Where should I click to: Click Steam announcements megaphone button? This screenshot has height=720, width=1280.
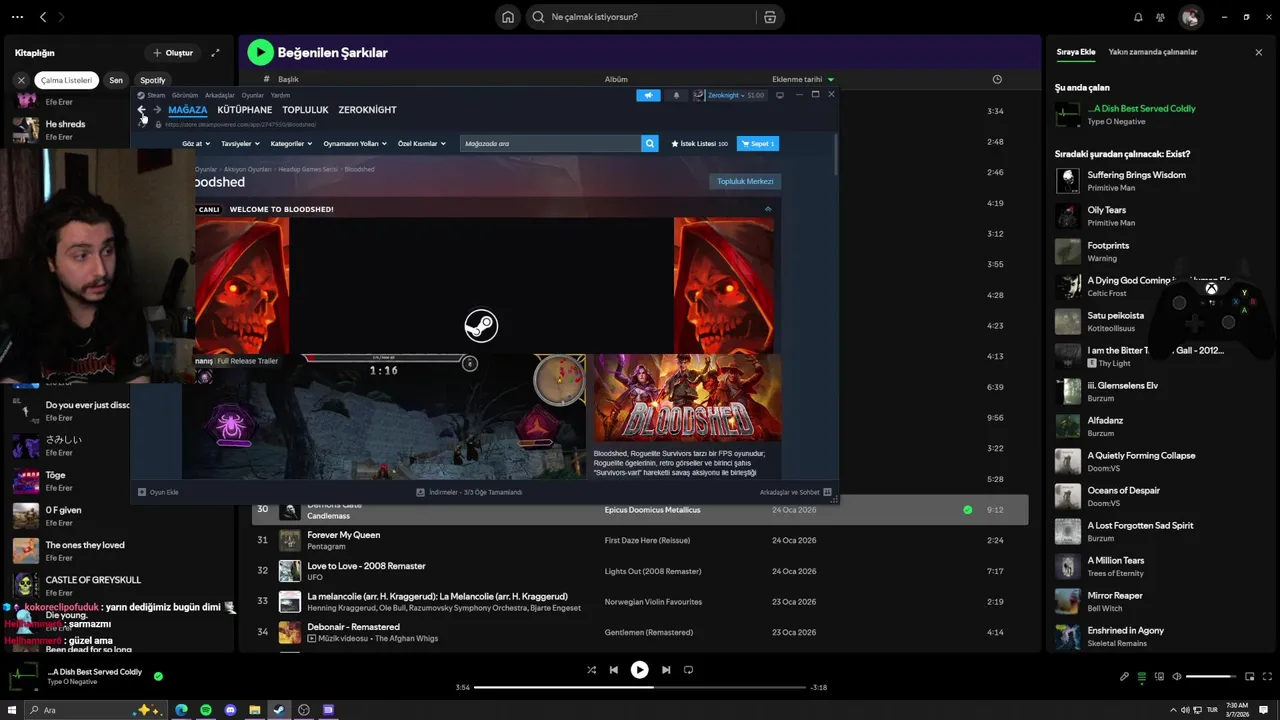pos(648,95)
